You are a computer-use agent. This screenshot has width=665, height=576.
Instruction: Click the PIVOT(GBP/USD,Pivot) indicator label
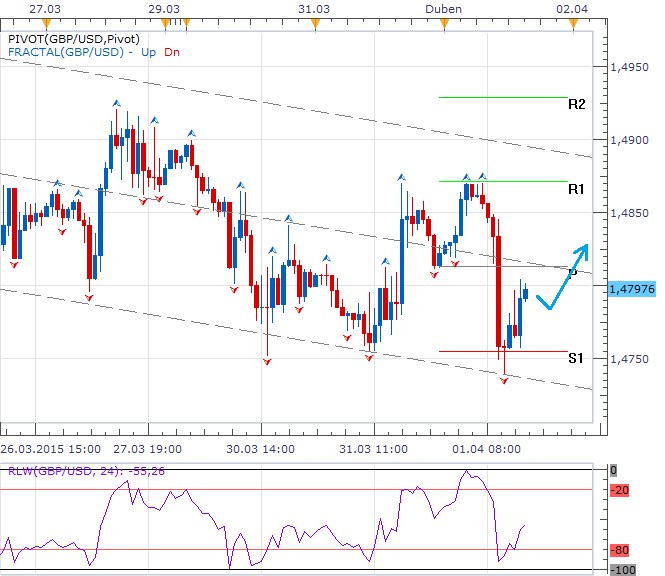tap(69, 38)
